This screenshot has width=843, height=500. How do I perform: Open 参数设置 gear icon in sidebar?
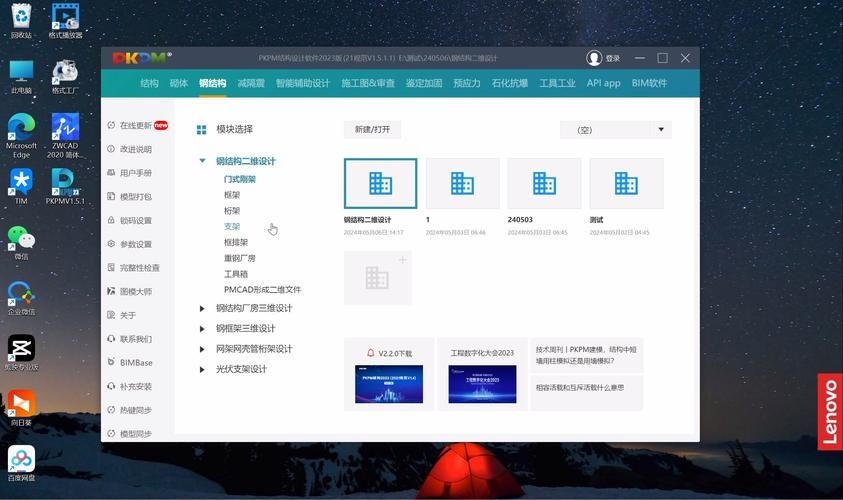coord(111,244)
